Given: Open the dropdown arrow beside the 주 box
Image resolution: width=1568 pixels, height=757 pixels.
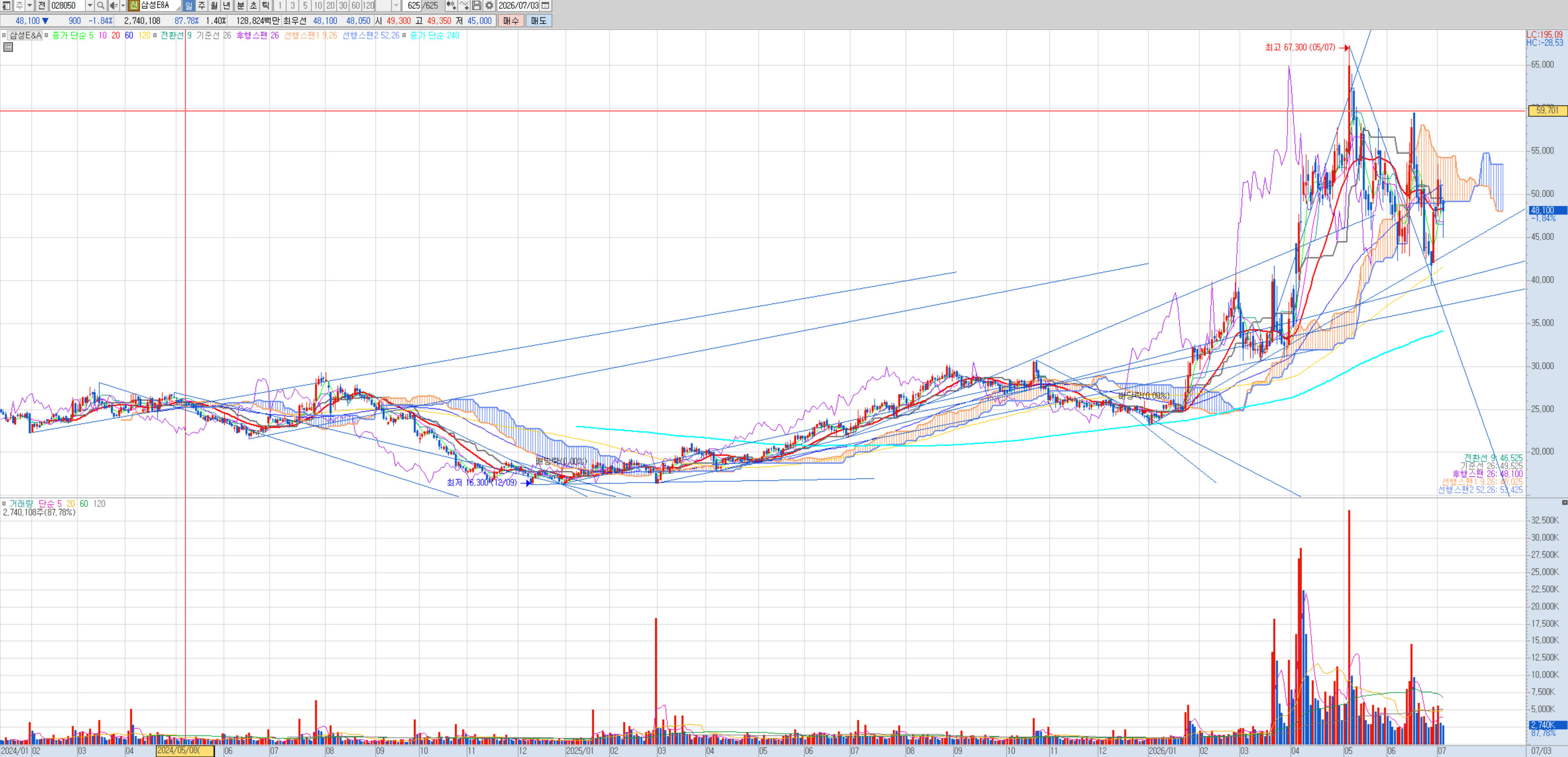Looking at the screenshot, I should click(30, 5).
